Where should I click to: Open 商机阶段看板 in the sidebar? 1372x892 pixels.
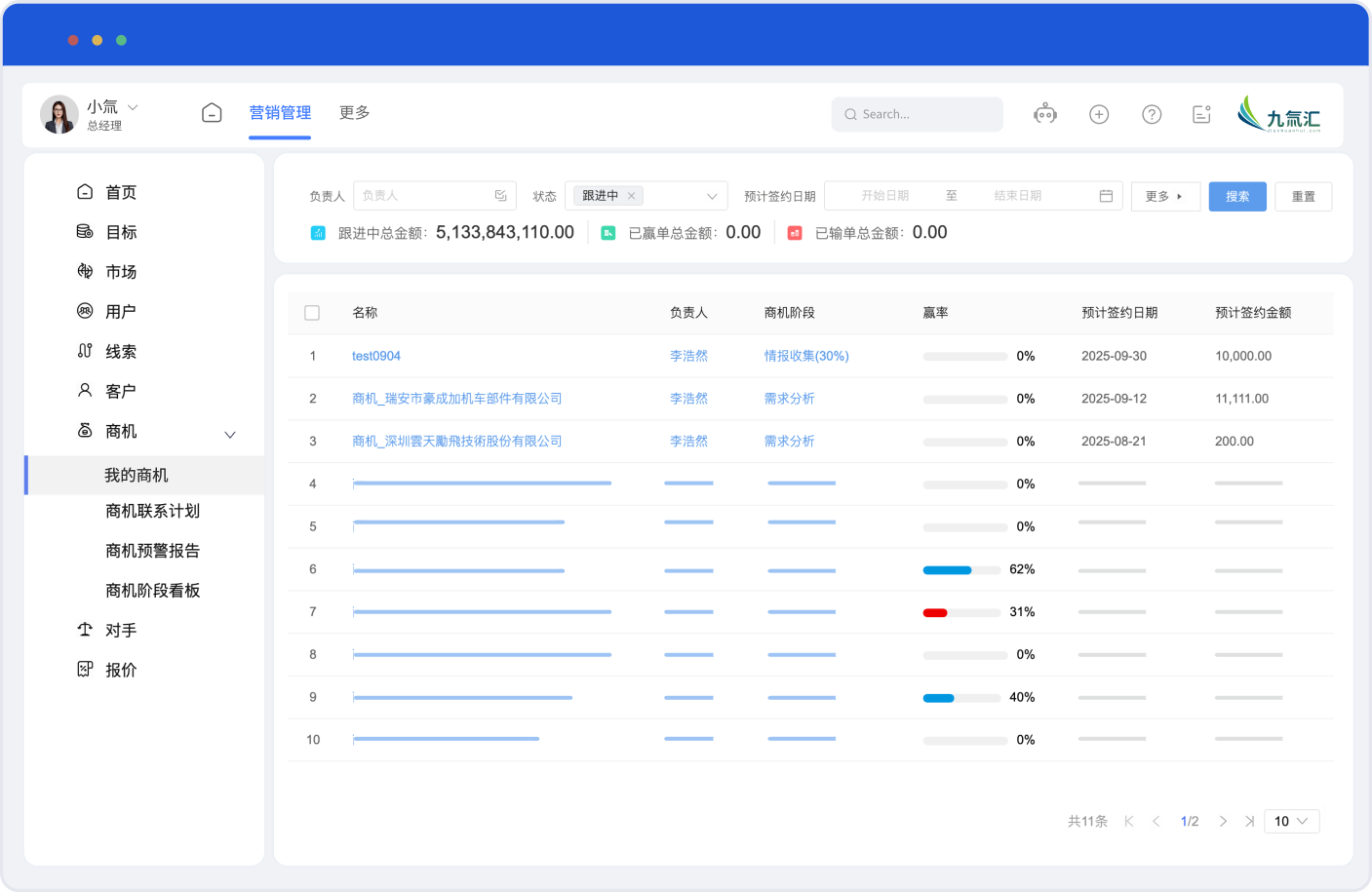[x=152, y=591]
